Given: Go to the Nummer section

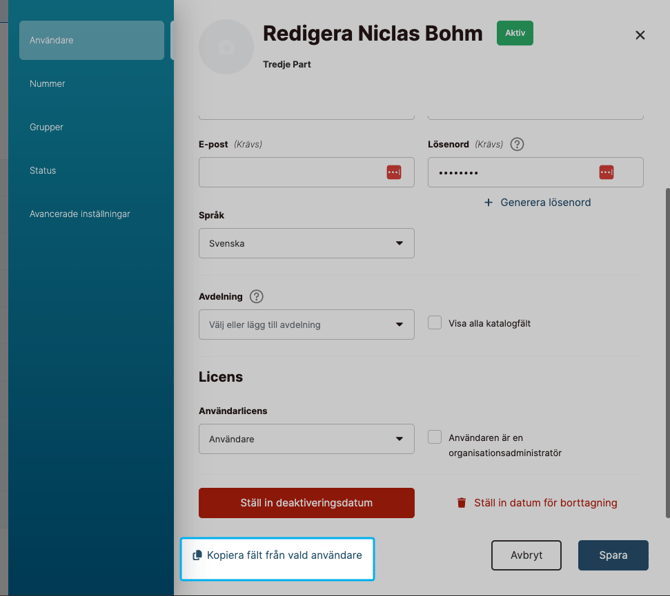Looking at the screenshot, I should coord(47,84).
